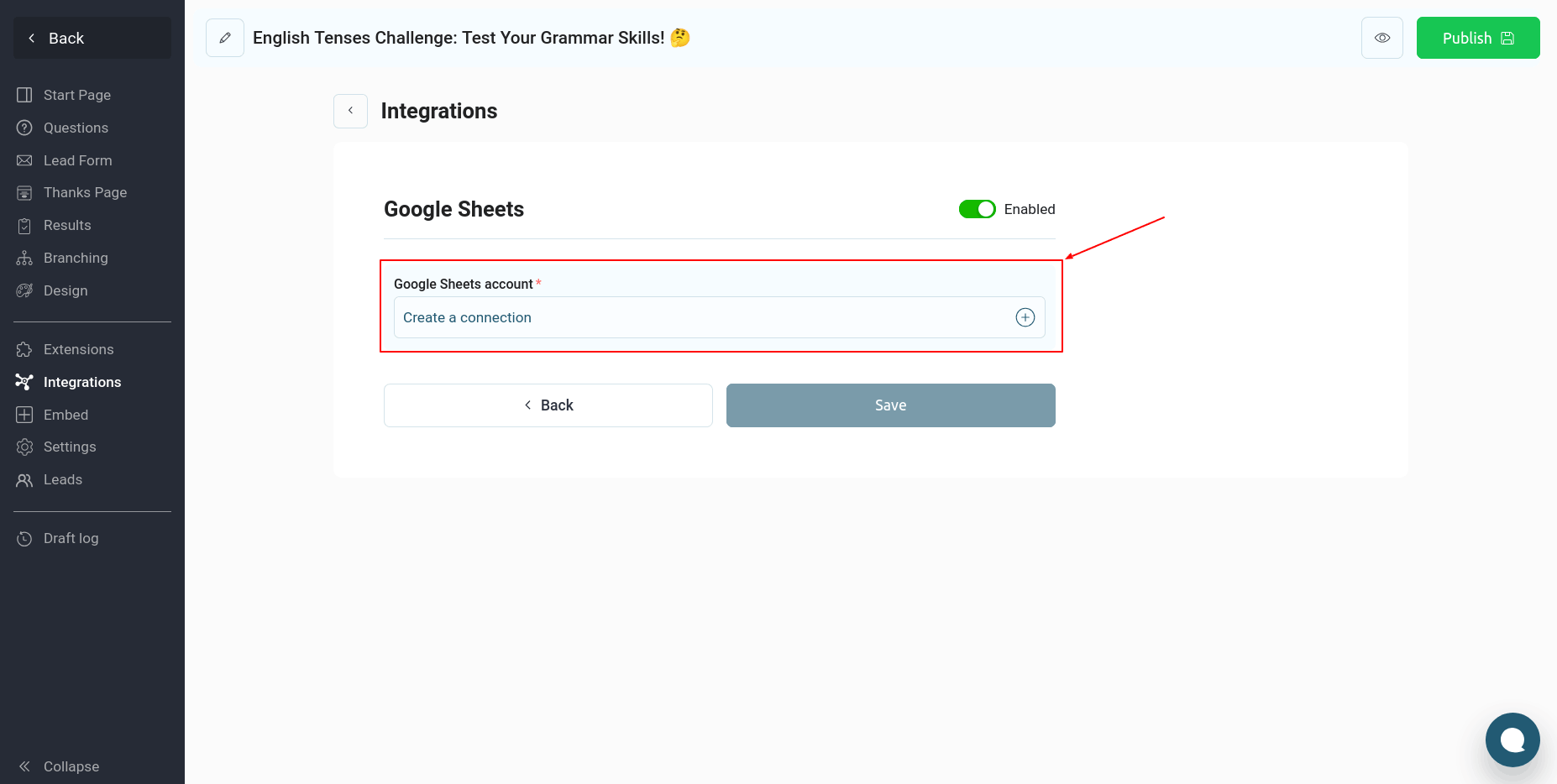Disable the Google Sheets integration toggle
Viewport: 1557px width, 784px height.
click(977, 209)
